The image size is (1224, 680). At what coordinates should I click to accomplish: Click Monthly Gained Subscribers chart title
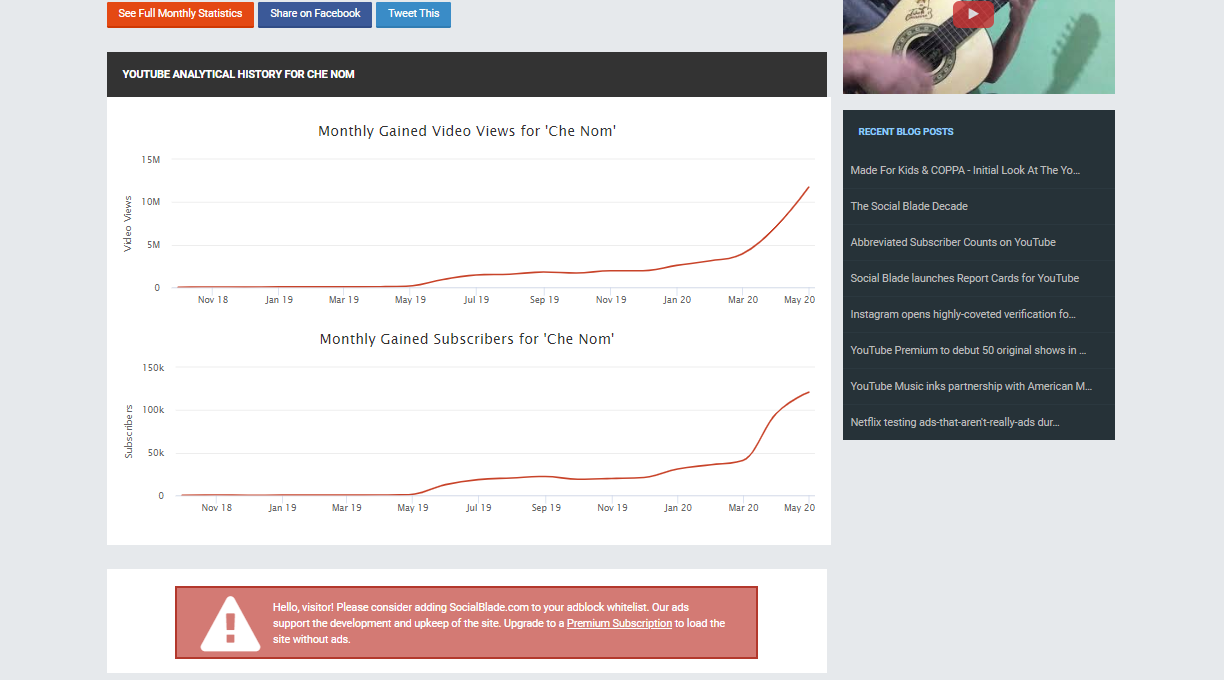pyautogui.click(x=467, y=339)
